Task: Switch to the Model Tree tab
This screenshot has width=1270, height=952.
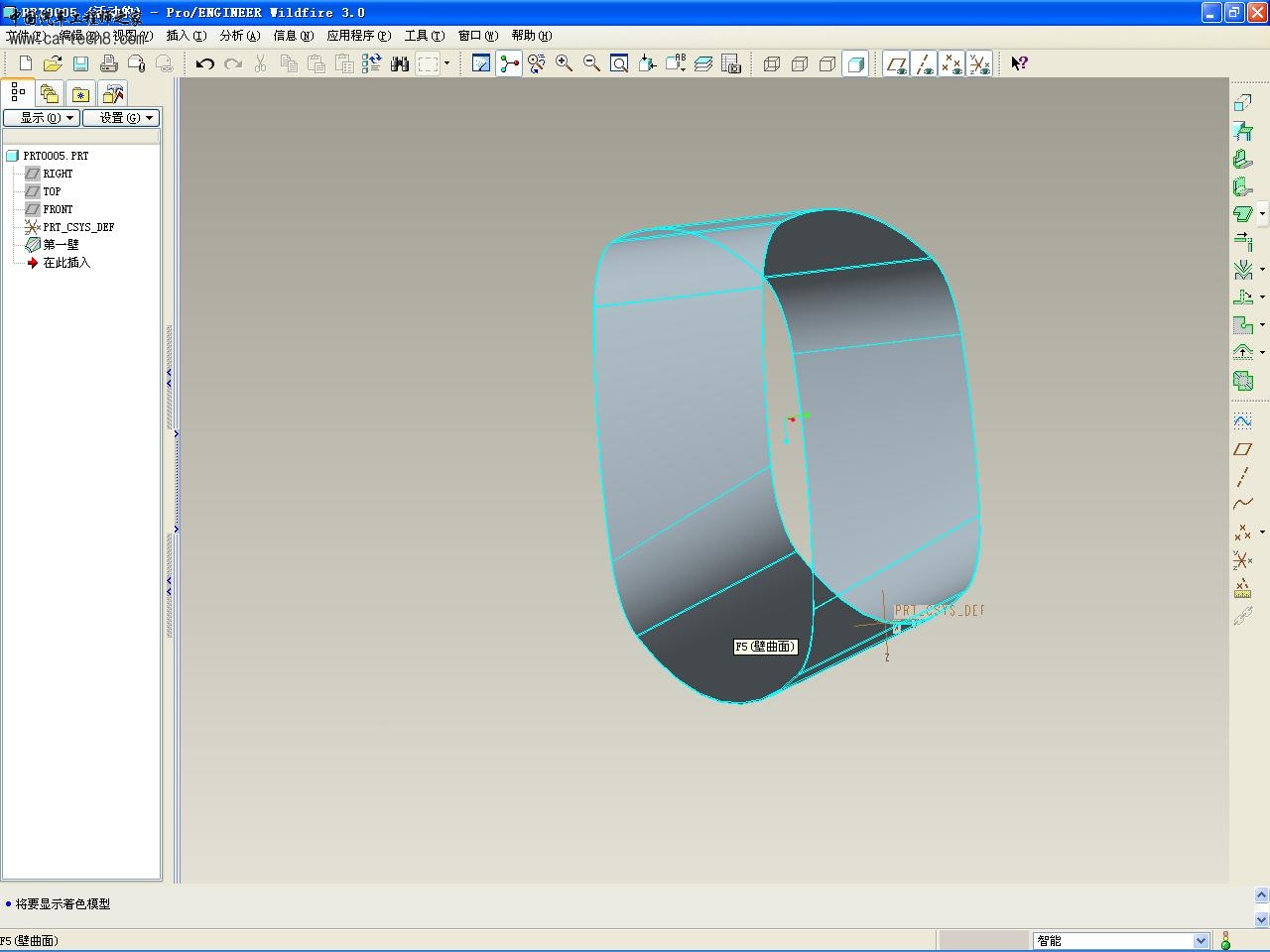Action: (x=18, y=92)
